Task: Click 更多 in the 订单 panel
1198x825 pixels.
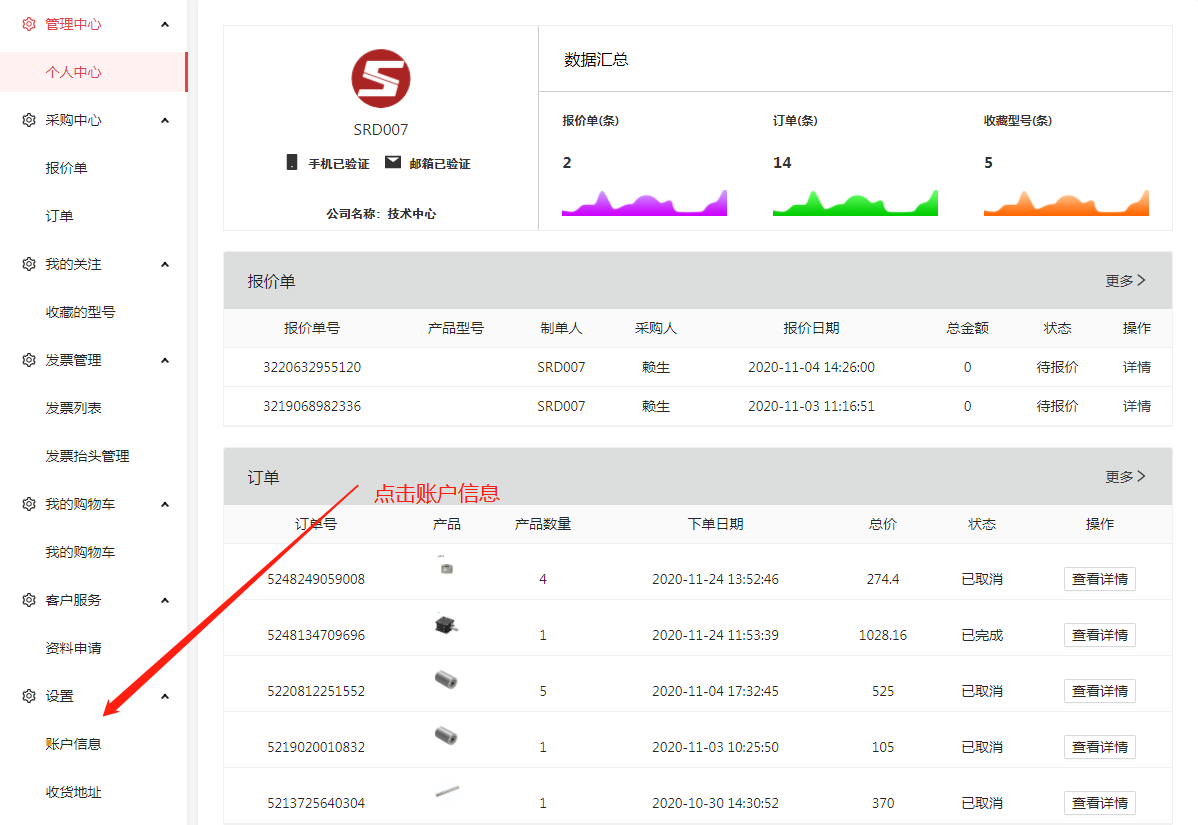Action: click(1125, 477)
